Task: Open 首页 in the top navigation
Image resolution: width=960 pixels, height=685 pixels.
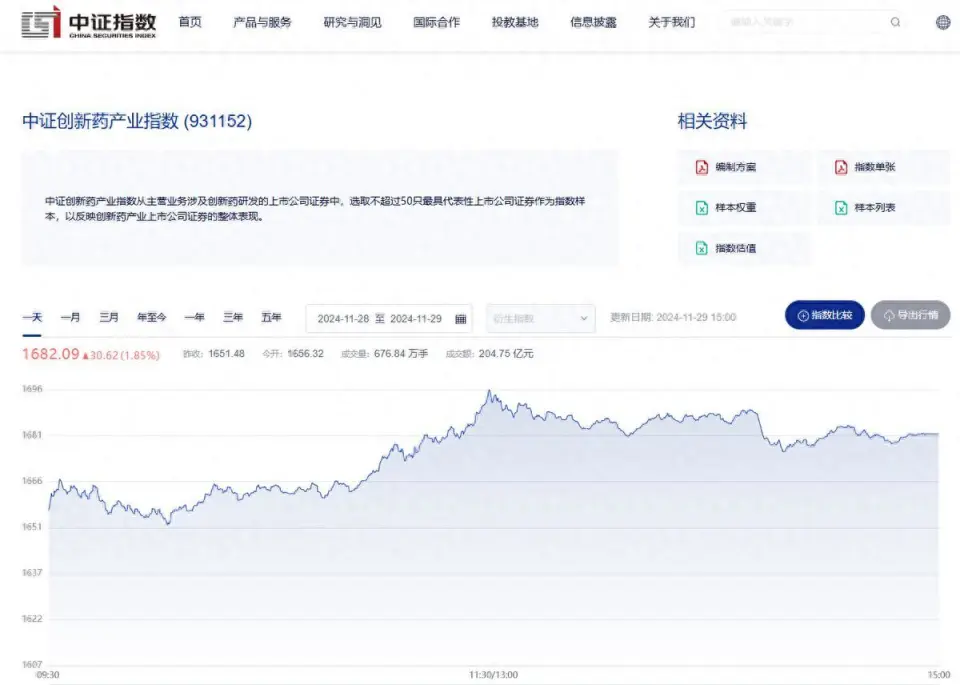Action: 190,22
